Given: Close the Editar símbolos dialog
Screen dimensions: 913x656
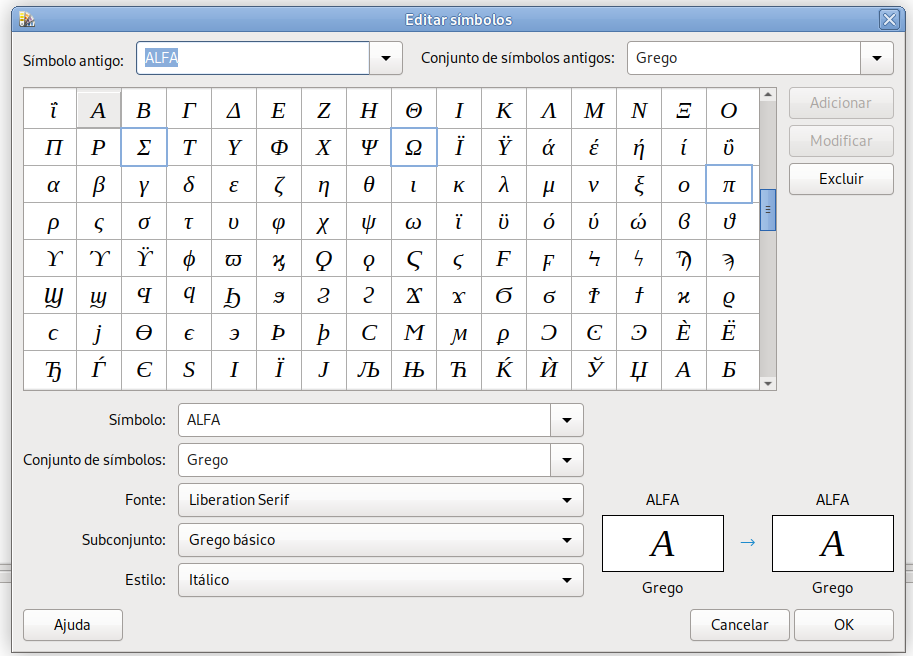Looking at the screenshot, I should coord(889,20).
